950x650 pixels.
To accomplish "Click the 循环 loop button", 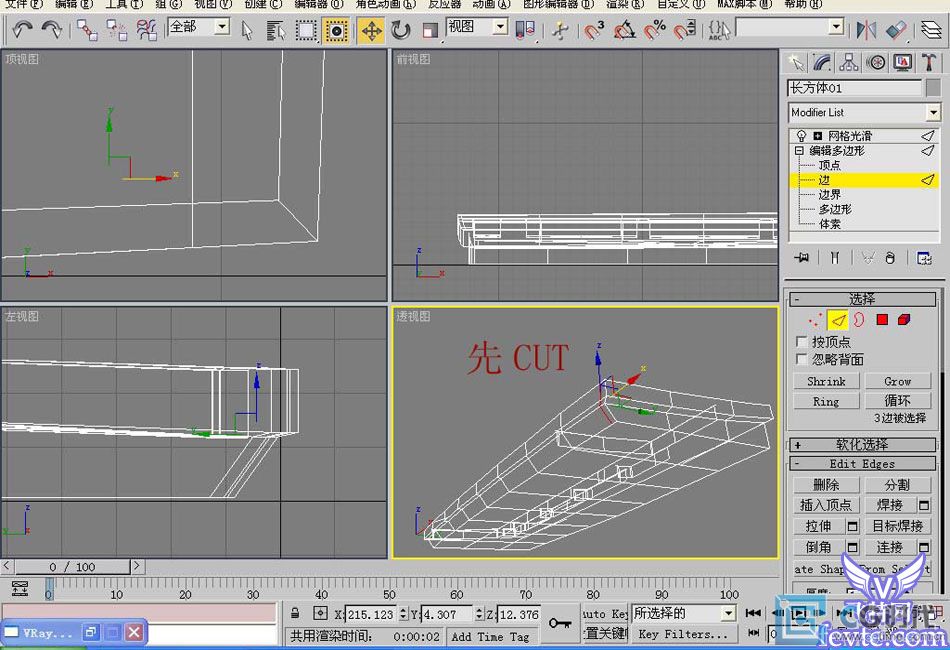I will pyautogui.click(x=897, y=401).
